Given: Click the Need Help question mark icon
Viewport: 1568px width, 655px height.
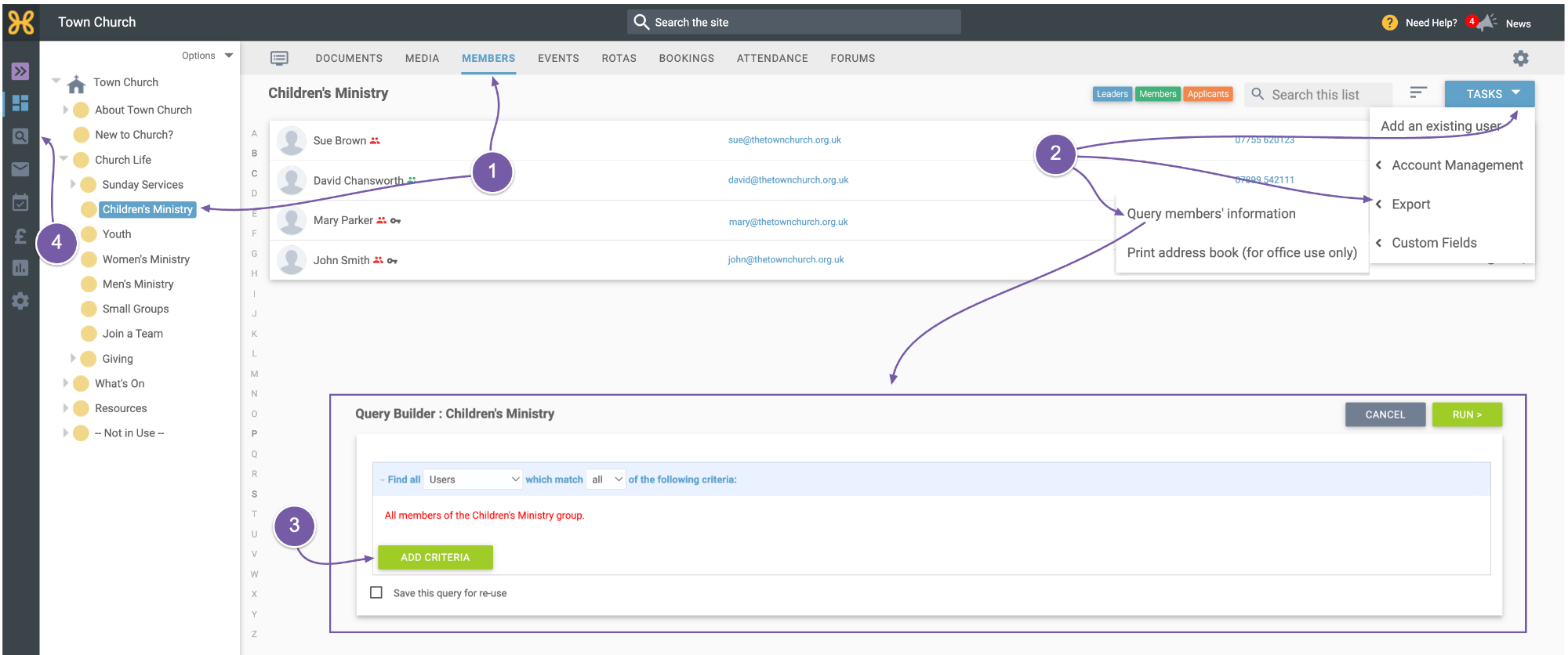Looking at the screenshot, I should point(1389,23).
